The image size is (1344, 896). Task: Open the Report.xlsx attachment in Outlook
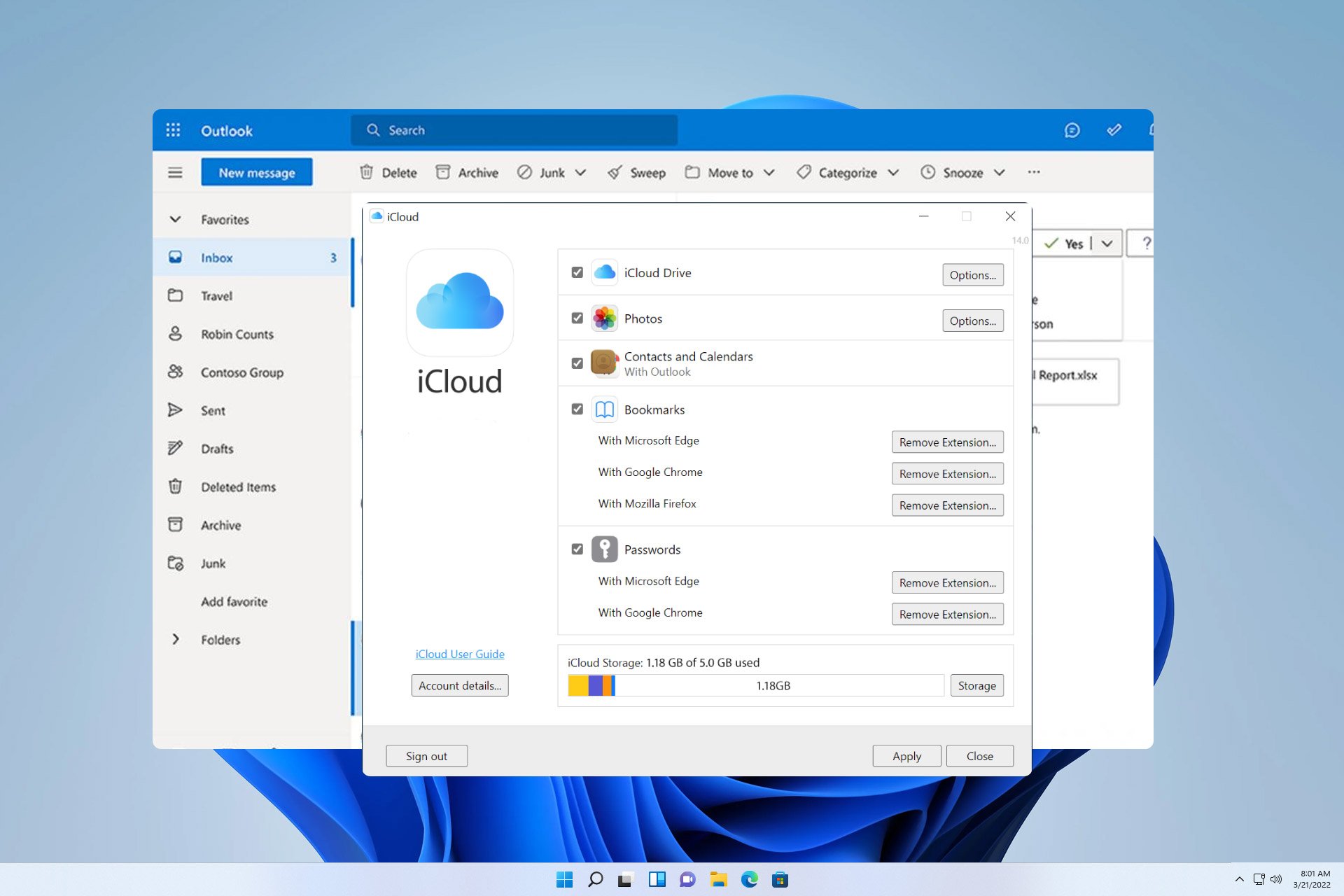click(1075, 381)
